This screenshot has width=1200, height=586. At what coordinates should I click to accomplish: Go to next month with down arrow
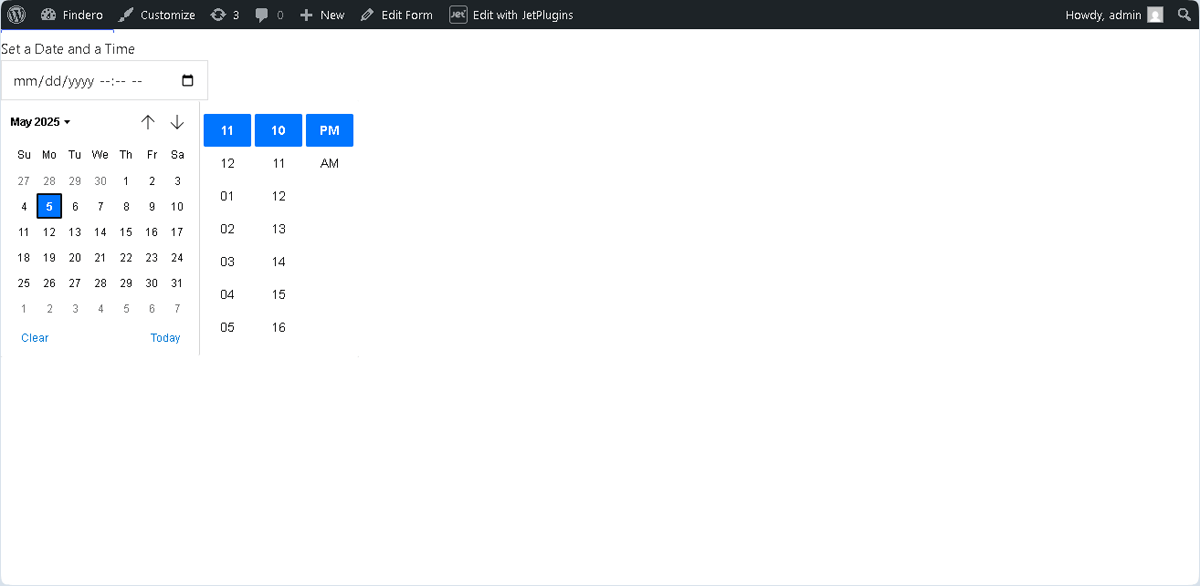pos(177,121)
